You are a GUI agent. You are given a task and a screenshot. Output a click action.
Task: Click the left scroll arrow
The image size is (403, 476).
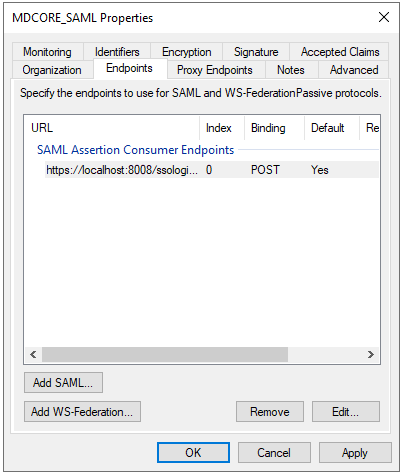[33, 354]
